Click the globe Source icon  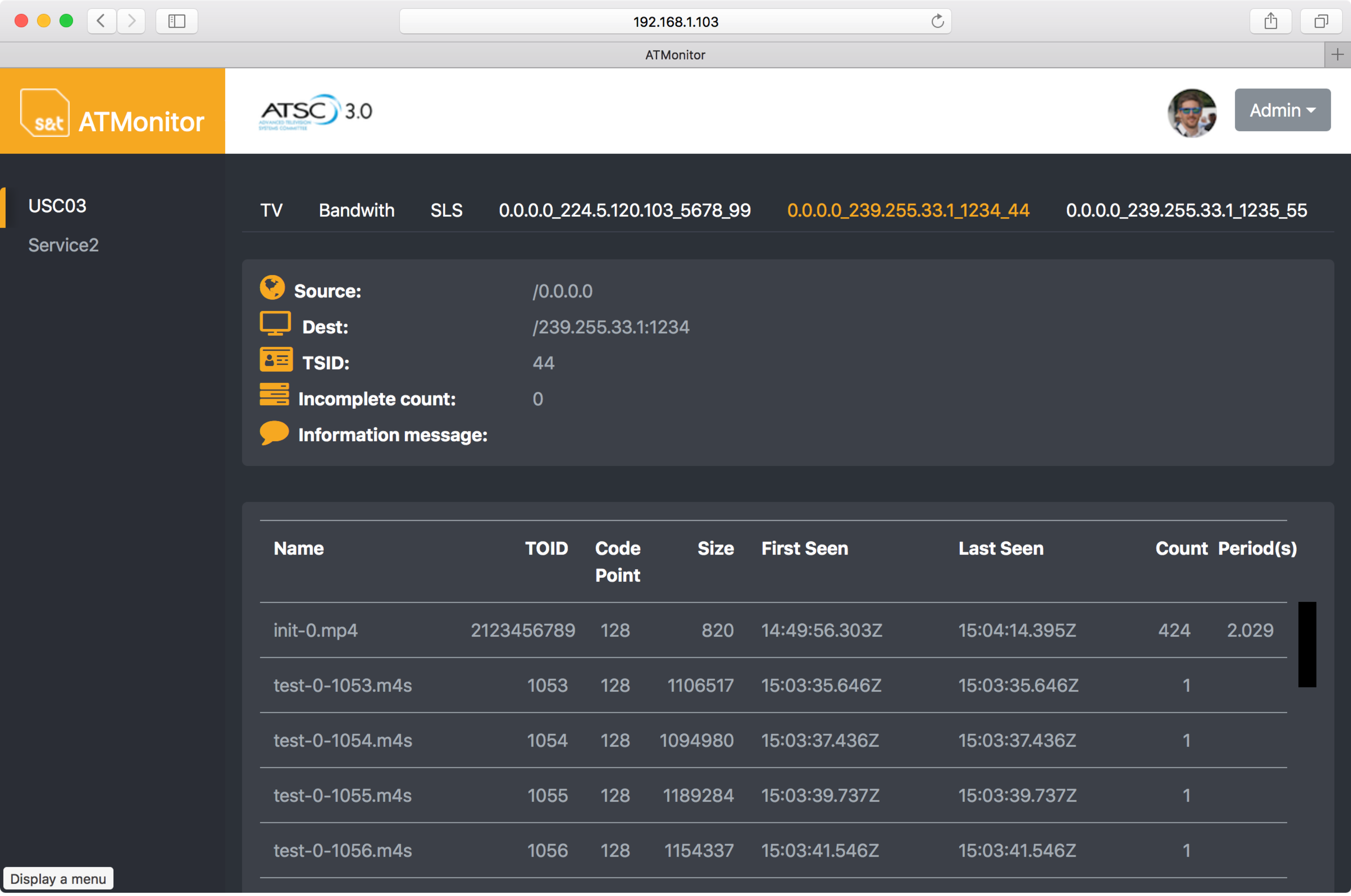[x=272, y=288]
